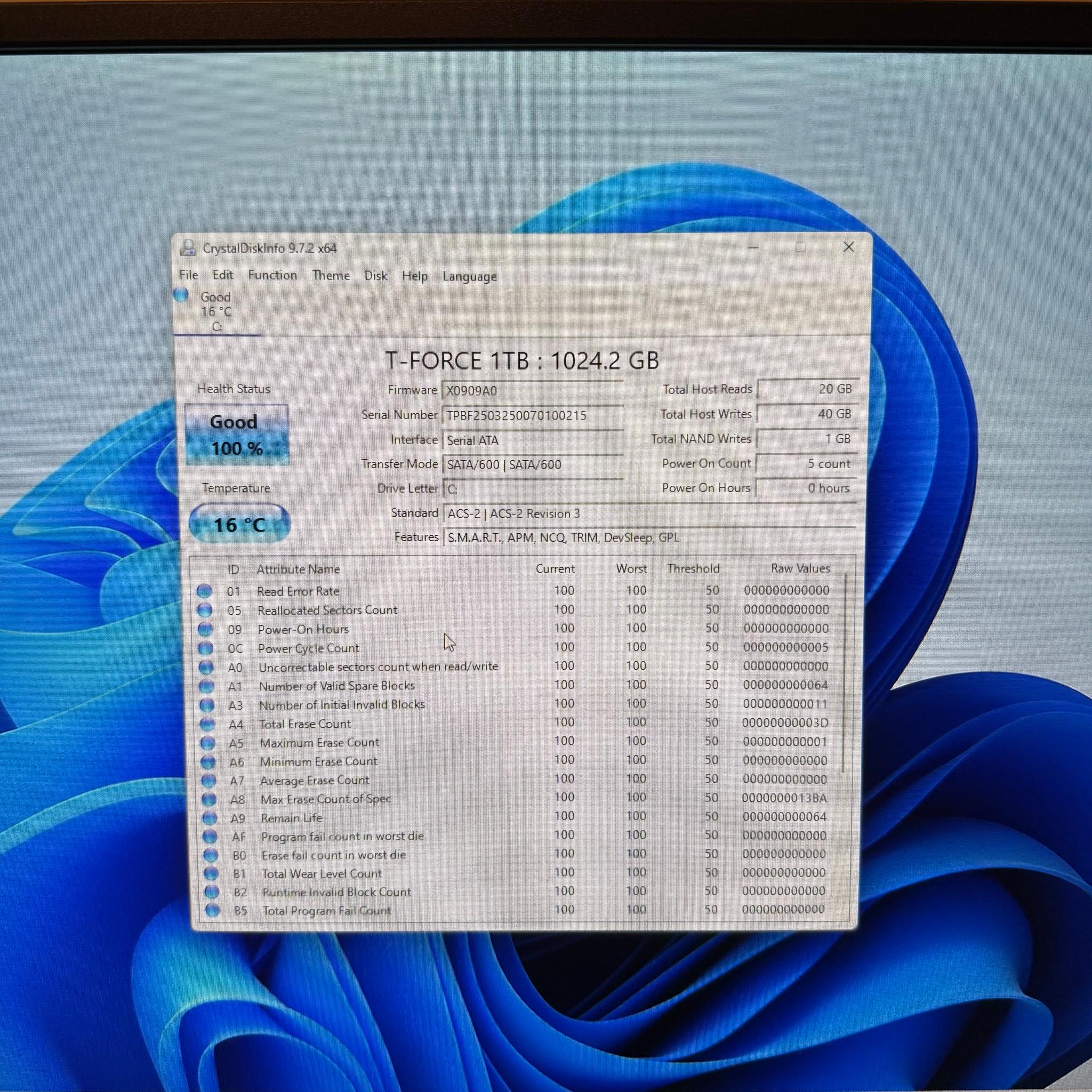
Task: Close the CrystalDiskInfo window
Action: (848, 247)
